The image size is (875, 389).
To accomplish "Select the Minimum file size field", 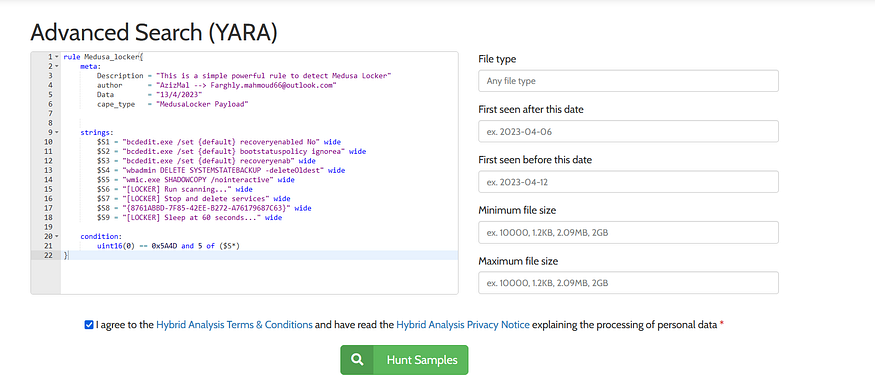I will (x=628, y=233).
